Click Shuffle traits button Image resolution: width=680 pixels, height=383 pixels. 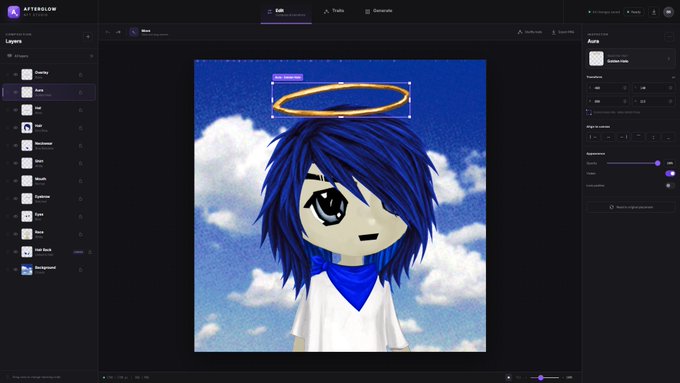(530, 32)
